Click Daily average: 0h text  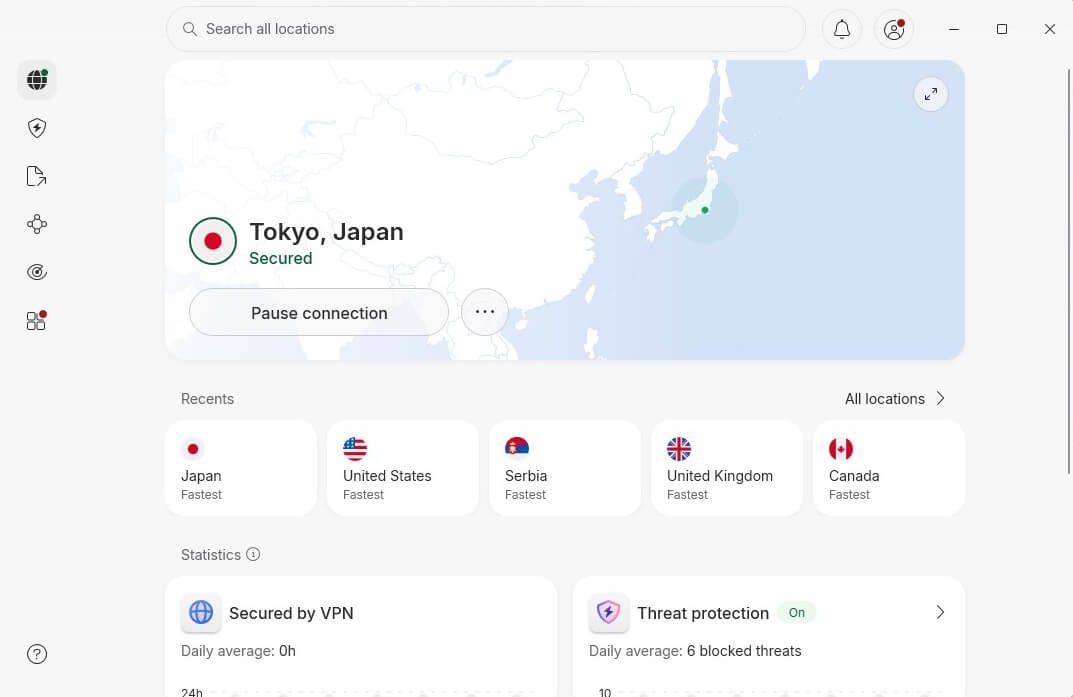point(238,651)
